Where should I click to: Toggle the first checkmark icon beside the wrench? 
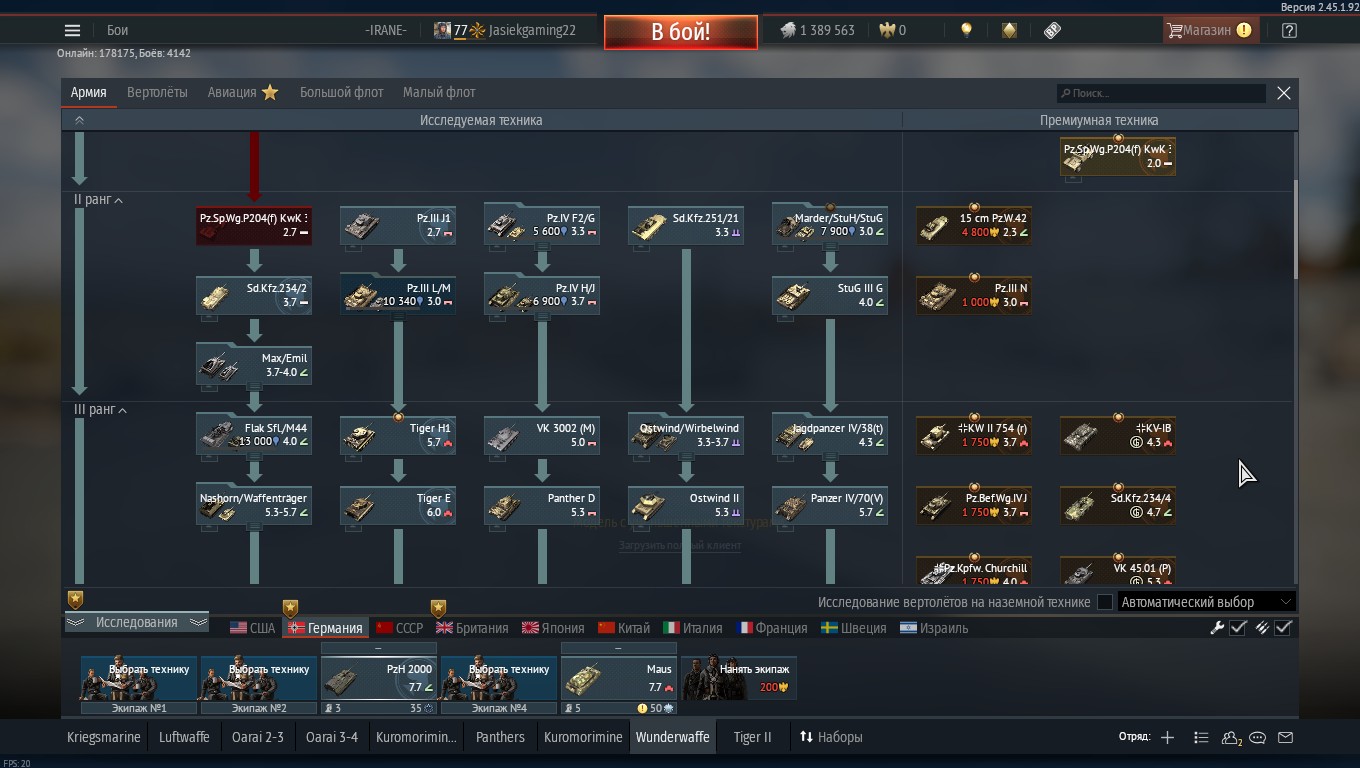(1238, 628)
